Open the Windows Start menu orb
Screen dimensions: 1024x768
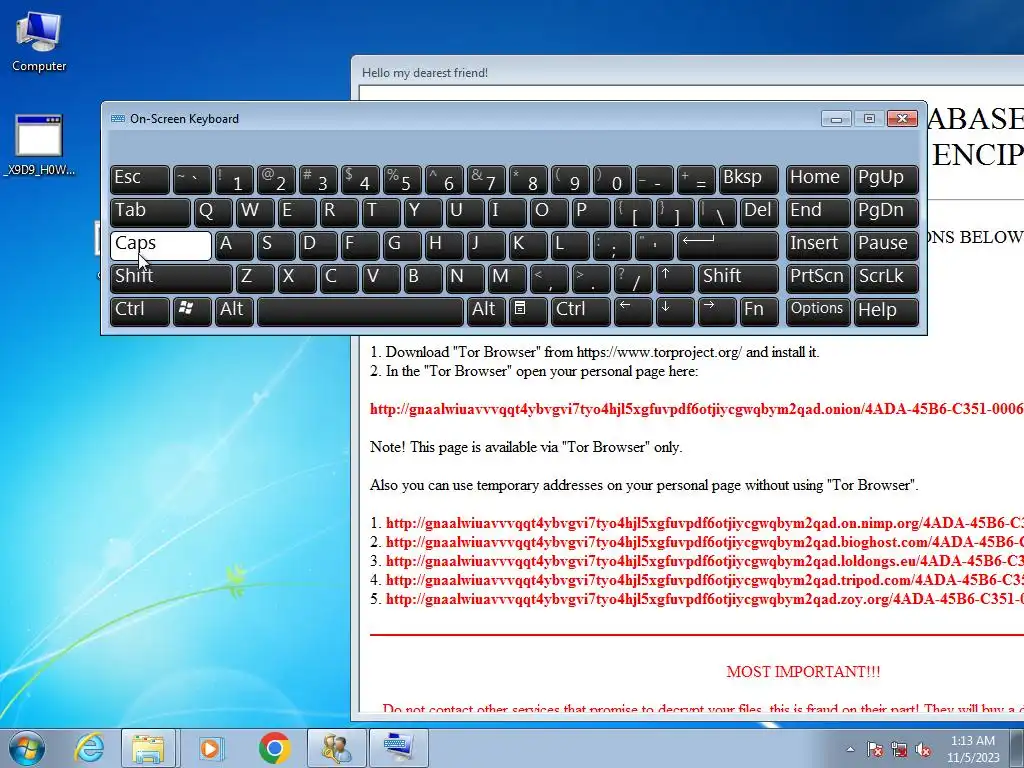pos(27,748)
